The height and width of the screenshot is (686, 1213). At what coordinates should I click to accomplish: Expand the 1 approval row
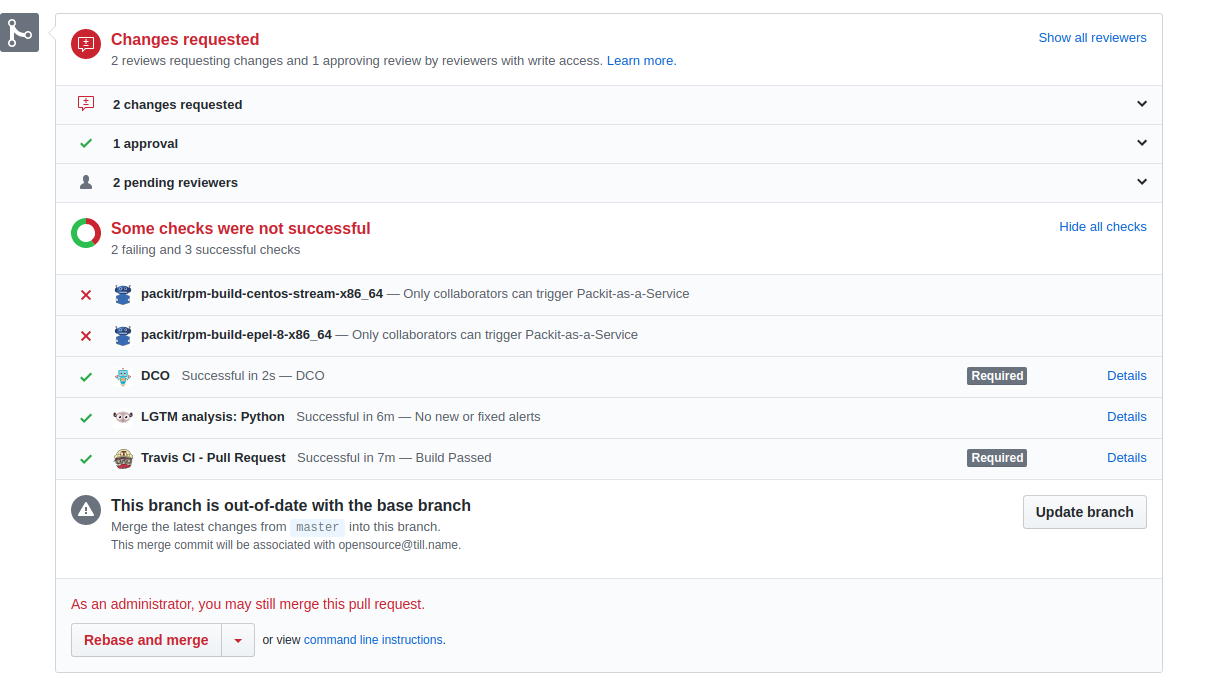(x=609, y=144)
